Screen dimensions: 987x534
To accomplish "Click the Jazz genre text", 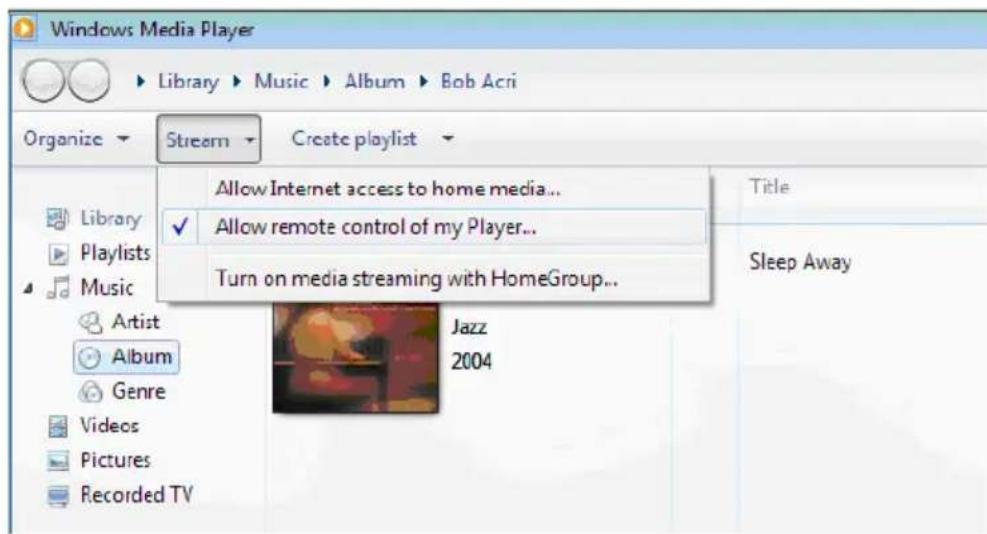I will 469,327.
